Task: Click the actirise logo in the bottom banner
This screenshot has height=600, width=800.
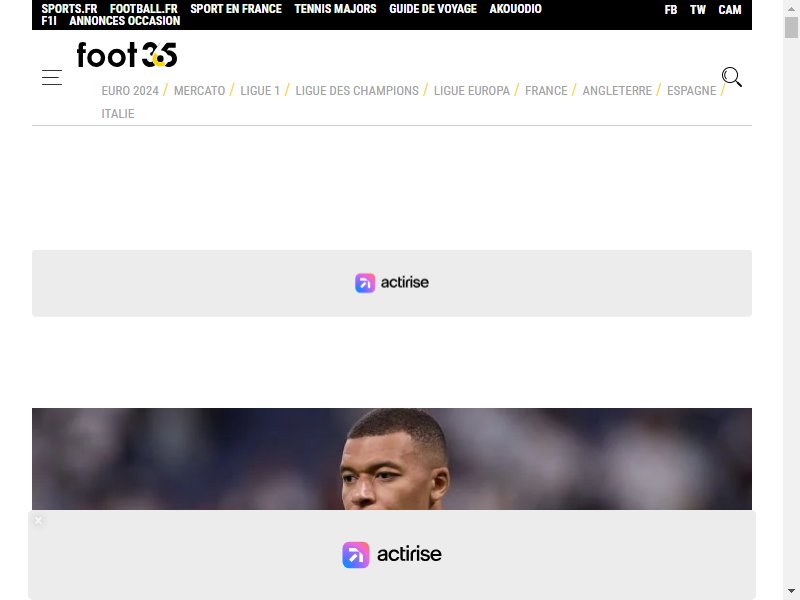Action: [392, 555]
